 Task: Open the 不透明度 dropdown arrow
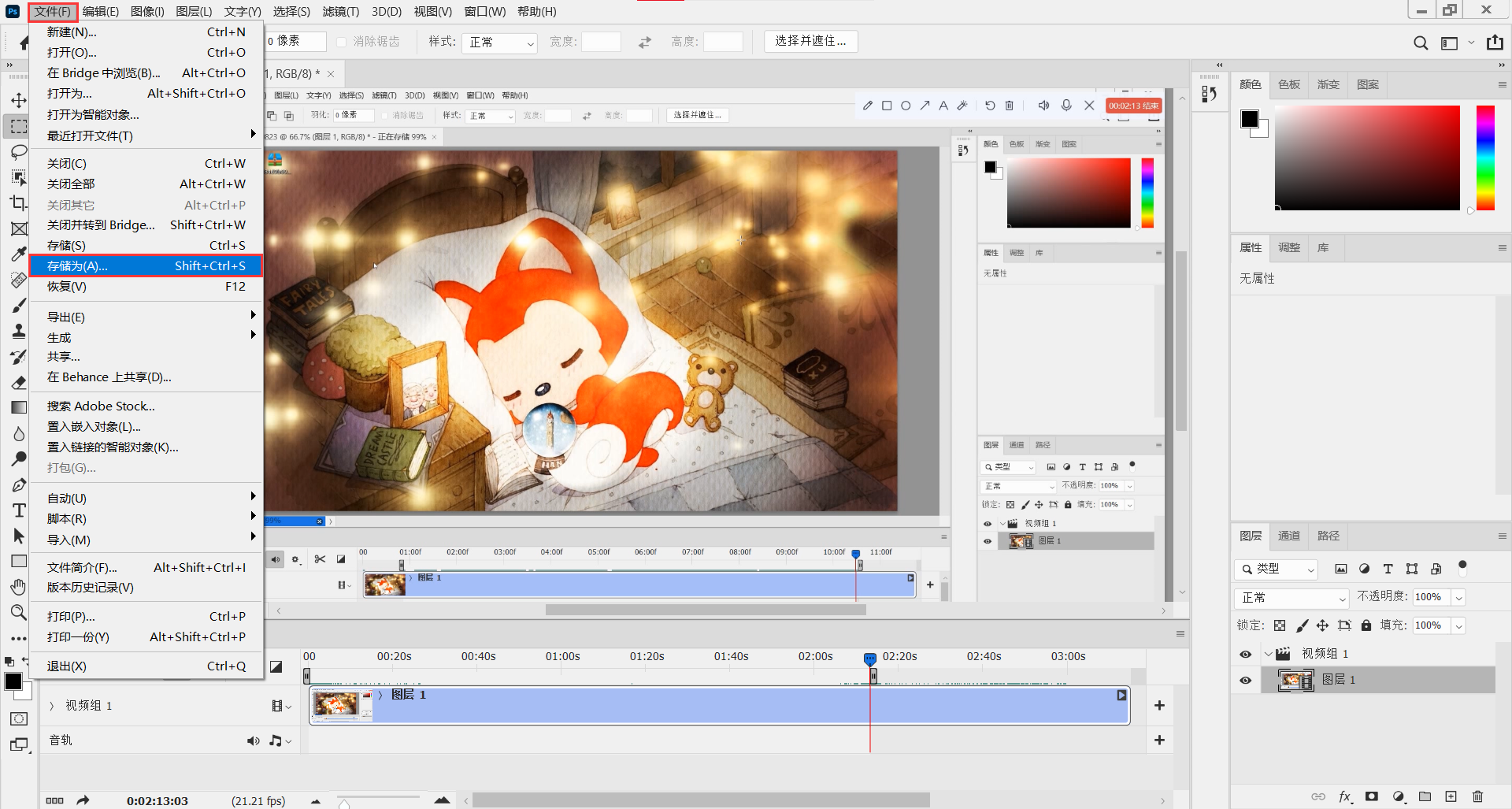click(x=1458, y=598)
